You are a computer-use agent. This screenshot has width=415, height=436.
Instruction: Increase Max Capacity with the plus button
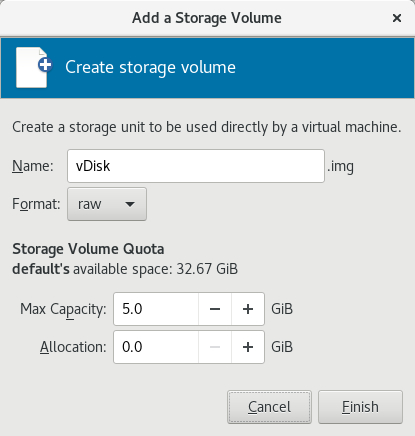tap(248, 309)
